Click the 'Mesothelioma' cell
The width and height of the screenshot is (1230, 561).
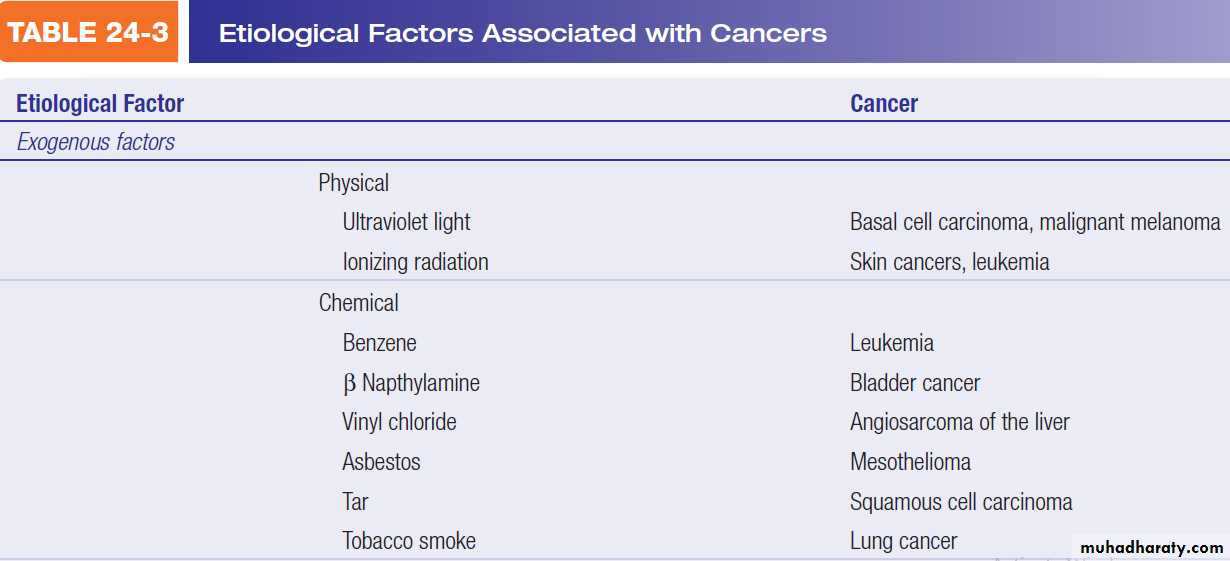(910, 462)
